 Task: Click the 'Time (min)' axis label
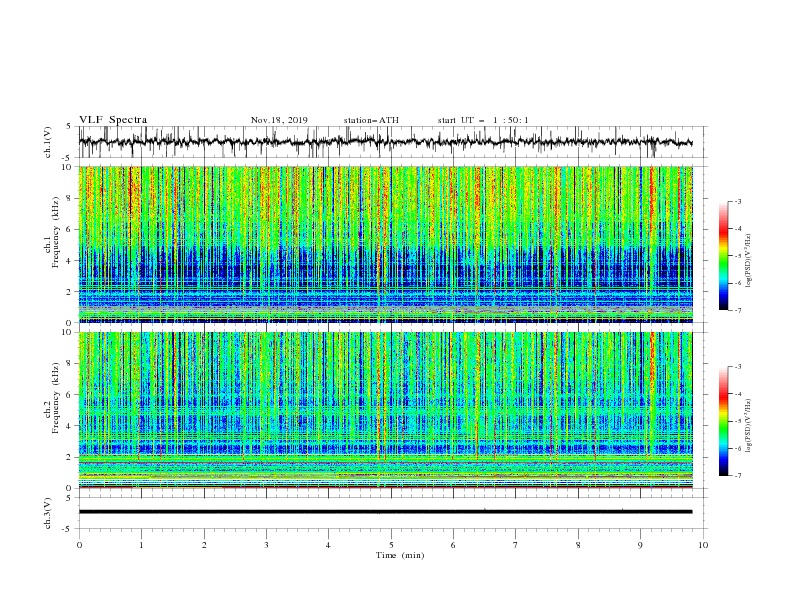[400, 555]
